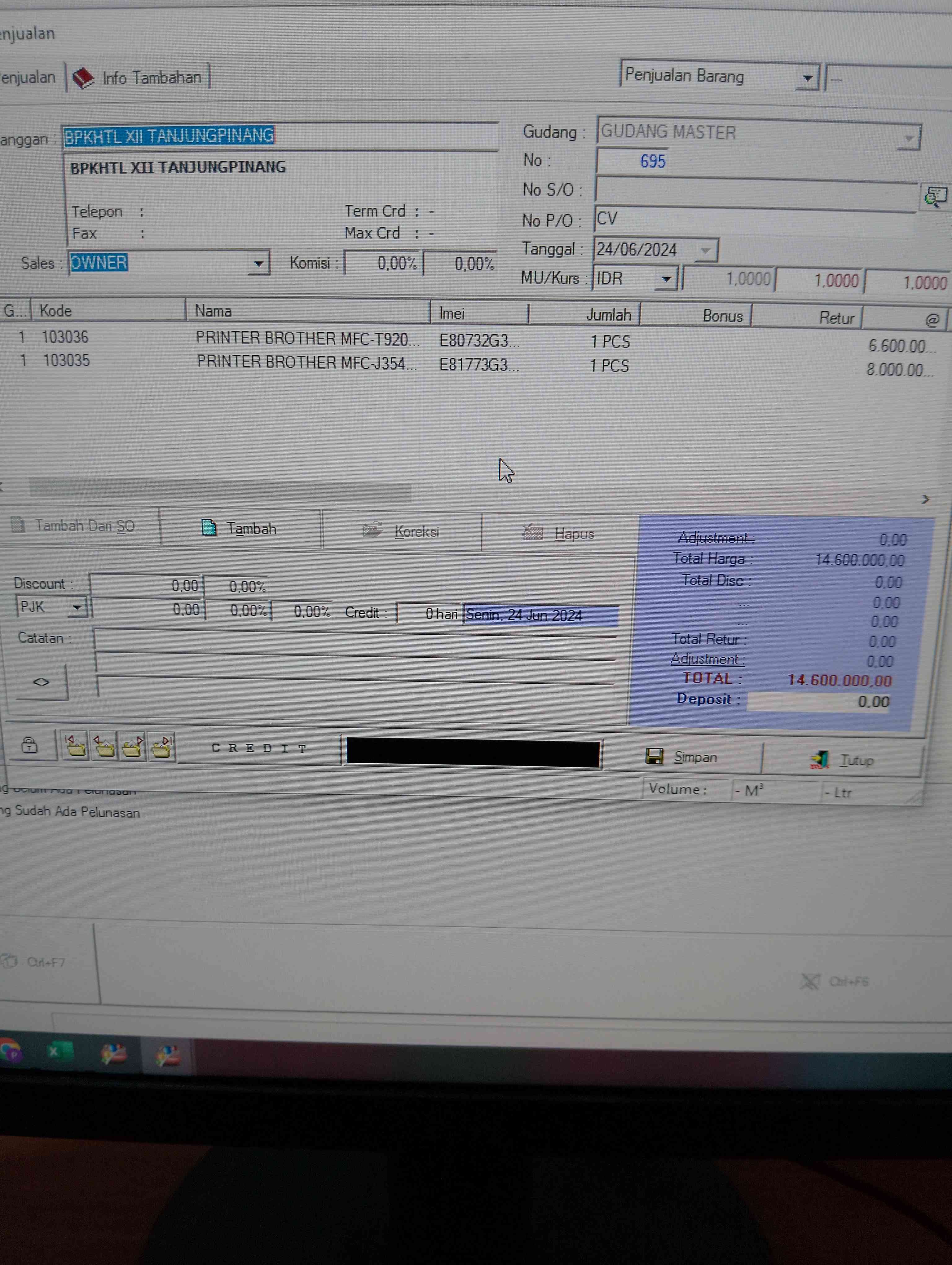Viewport: 952px width, 1265px height.
Task: Click the padlock lock icon button
Action: [x=29, y=745]
